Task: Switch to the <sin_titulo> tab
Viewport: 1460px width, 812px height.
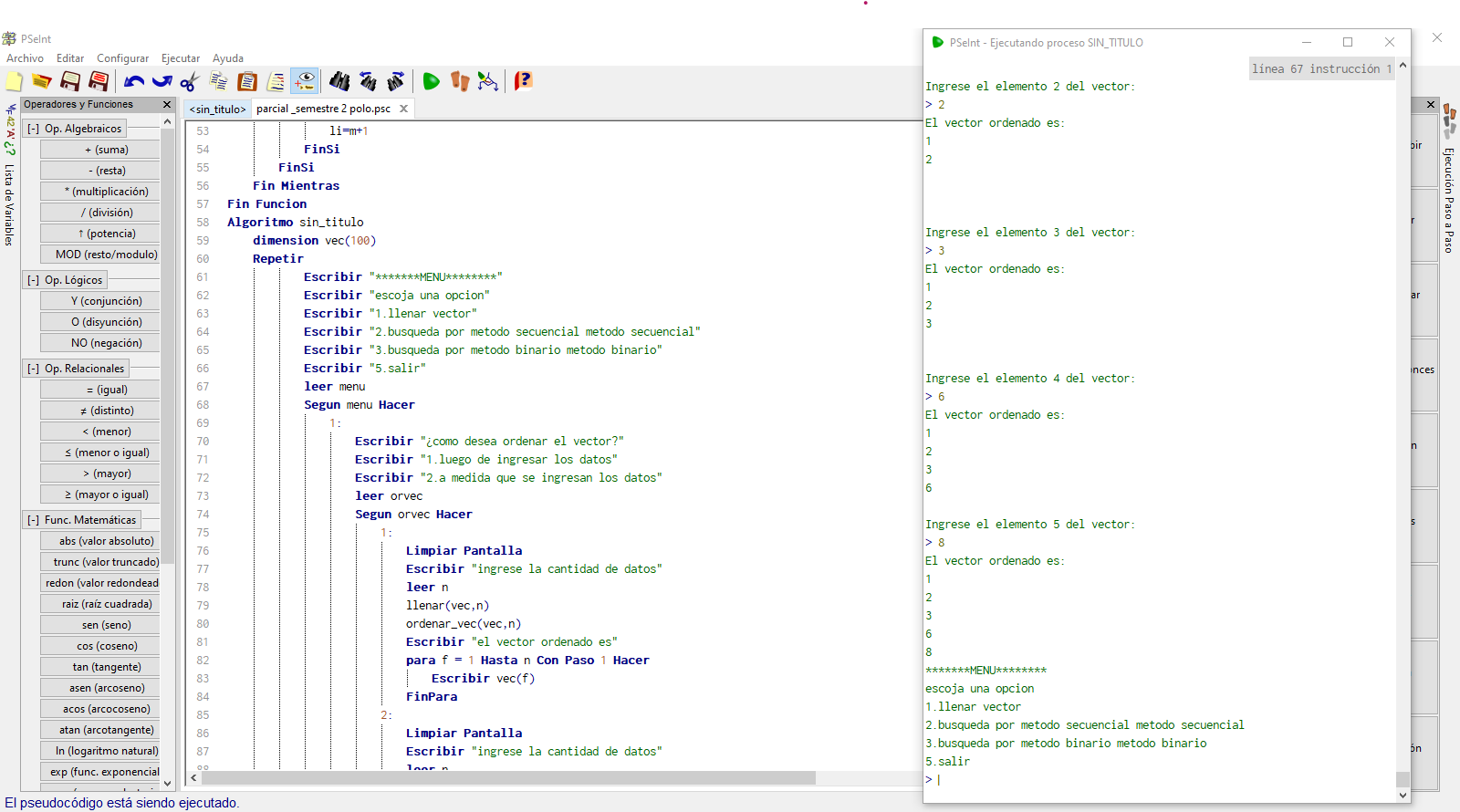Action: coord(217,109)
